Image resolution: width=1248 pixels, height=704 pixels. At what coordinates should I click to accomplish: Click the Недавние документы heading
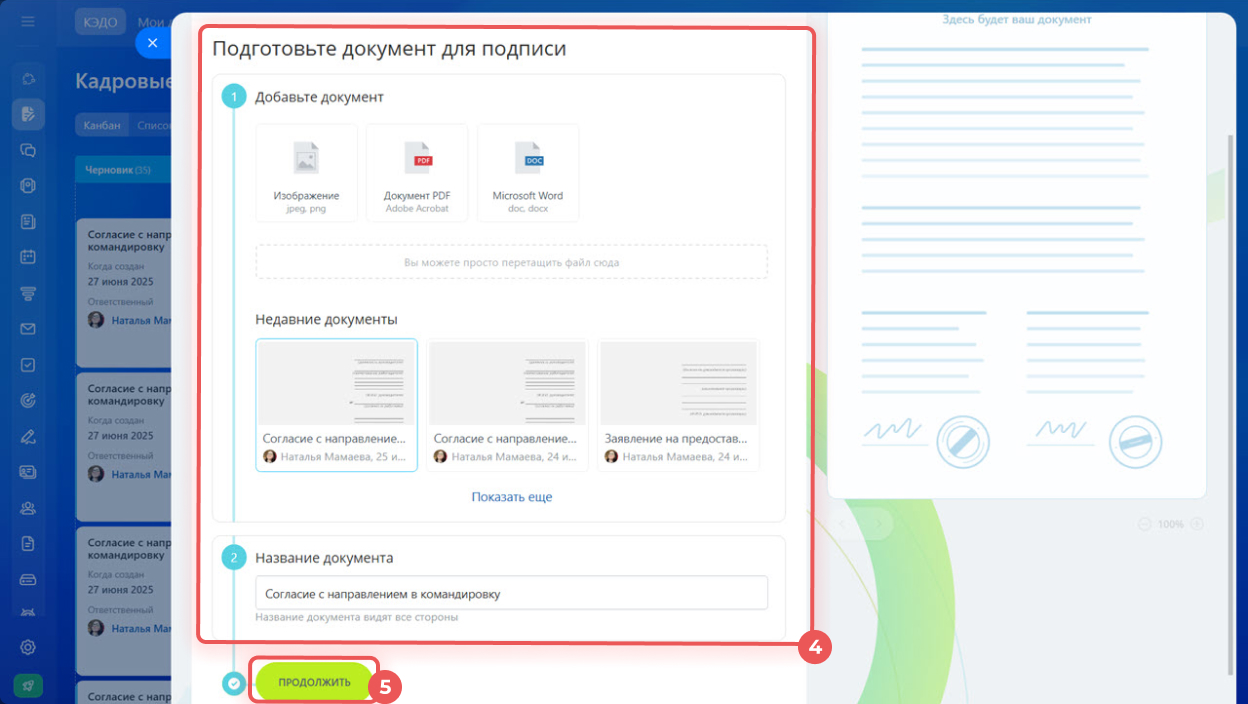[326, 319]
